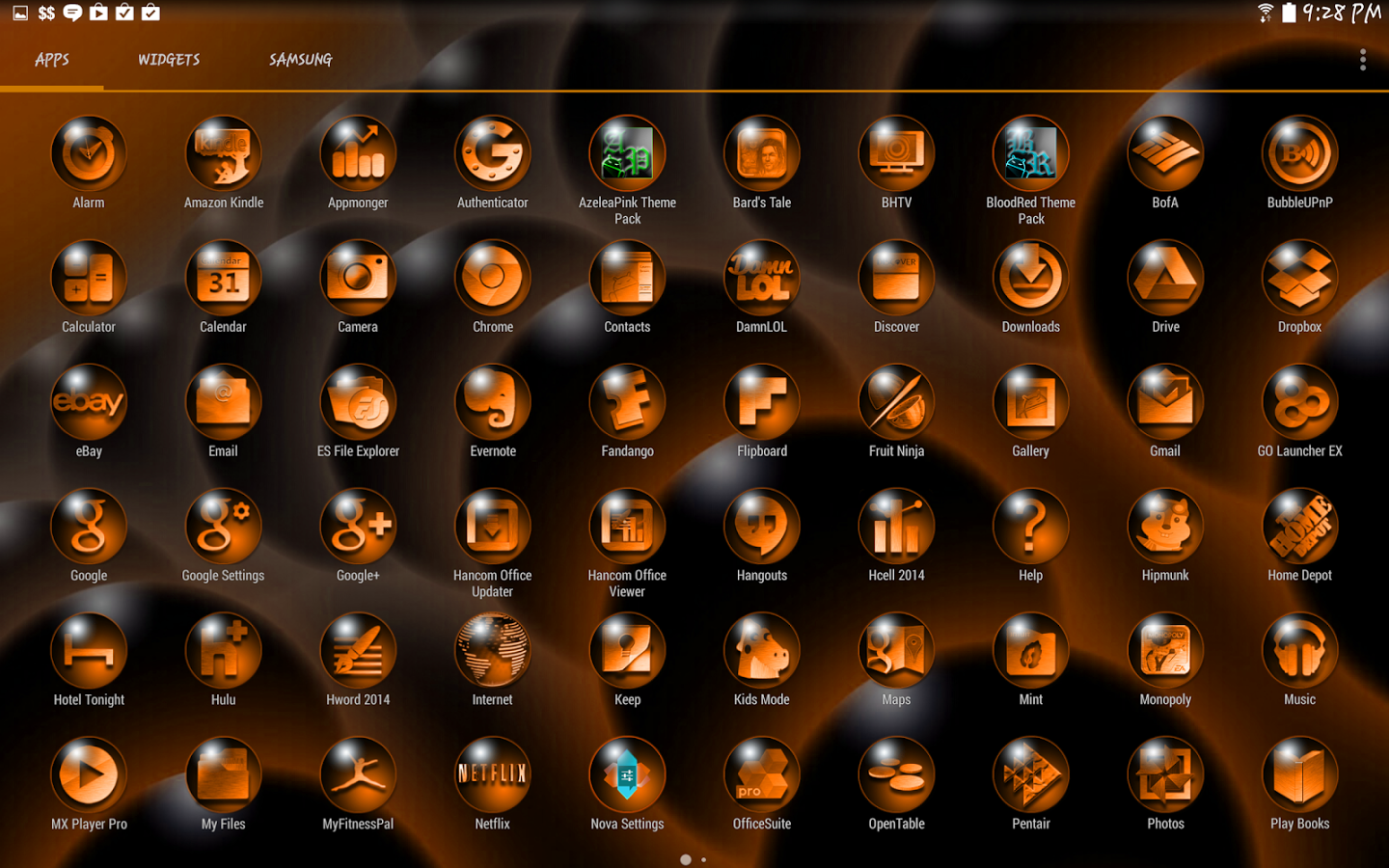
Task: Open Fandango app
Action: [x=628, y=402]
